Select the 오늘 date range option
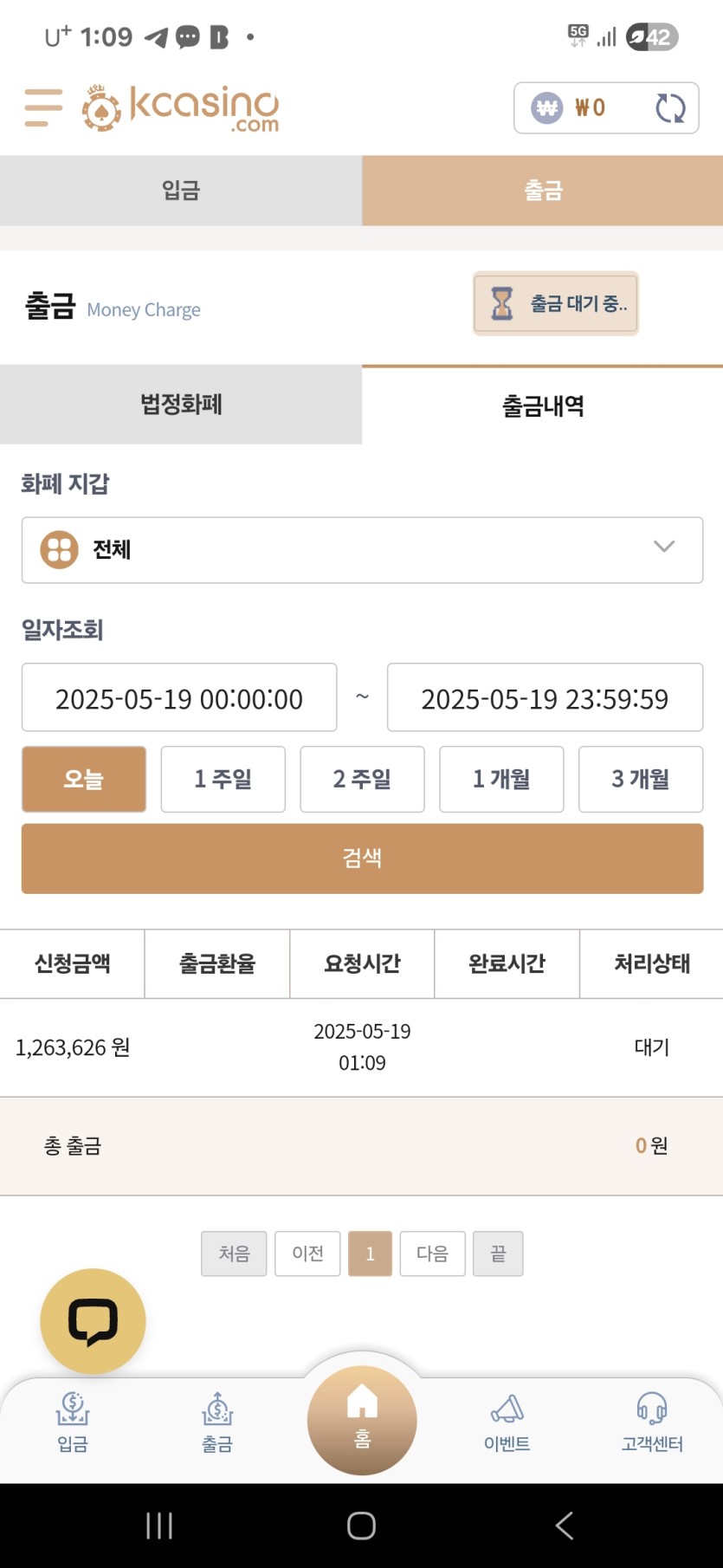Image resolution: width=723 pixels, height=1568 pixels. [84, 779]
